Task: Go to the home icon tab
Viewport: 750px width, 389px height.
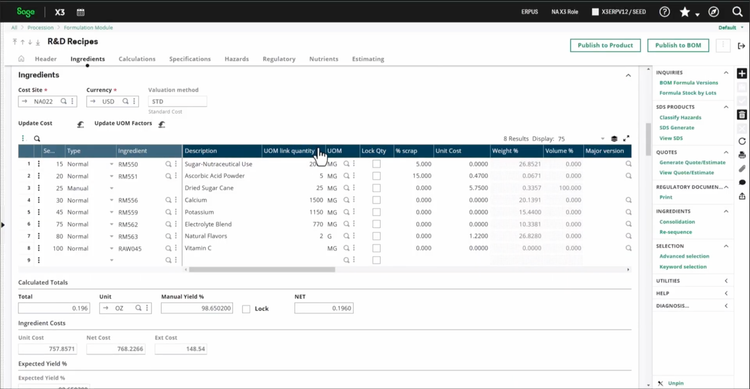Action: (21, 59)
